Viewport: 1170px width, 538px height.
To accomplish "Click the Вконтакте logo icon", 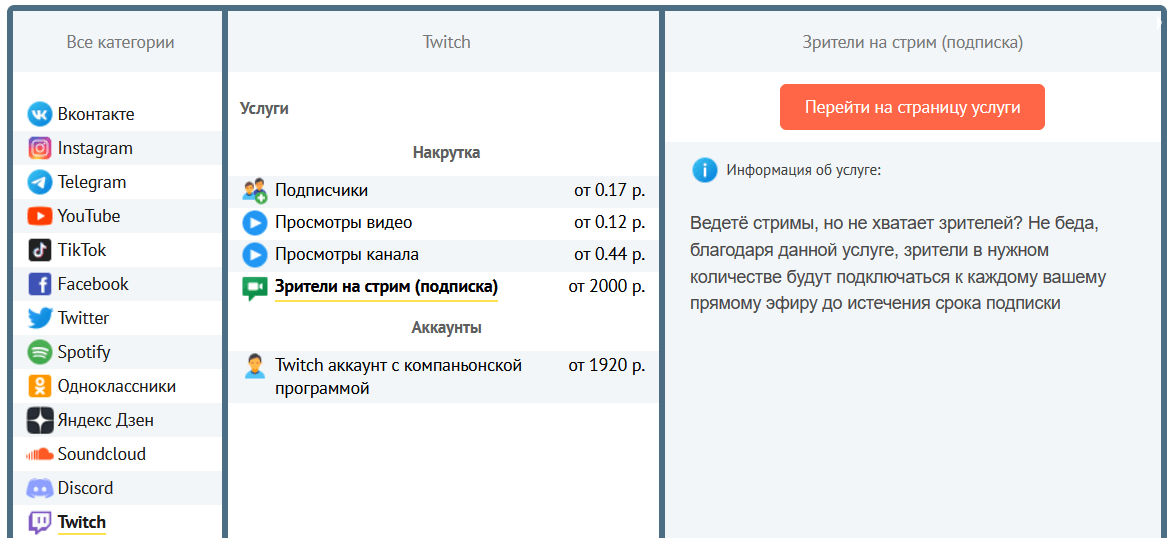I will tap(40, 114).
